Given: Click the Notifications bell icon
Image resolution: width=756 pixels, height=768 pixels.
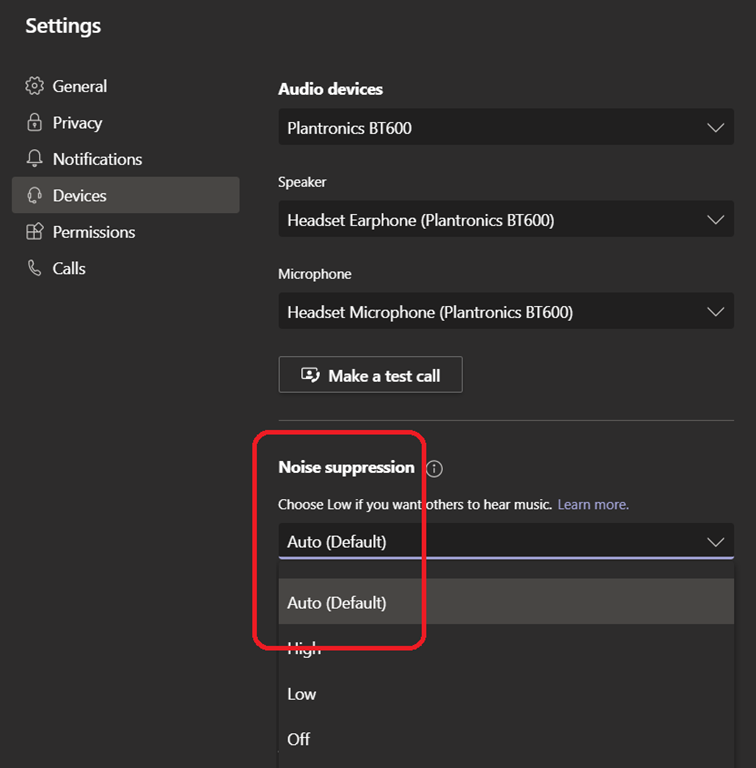Looking at the screenshot, I should 35,159.
